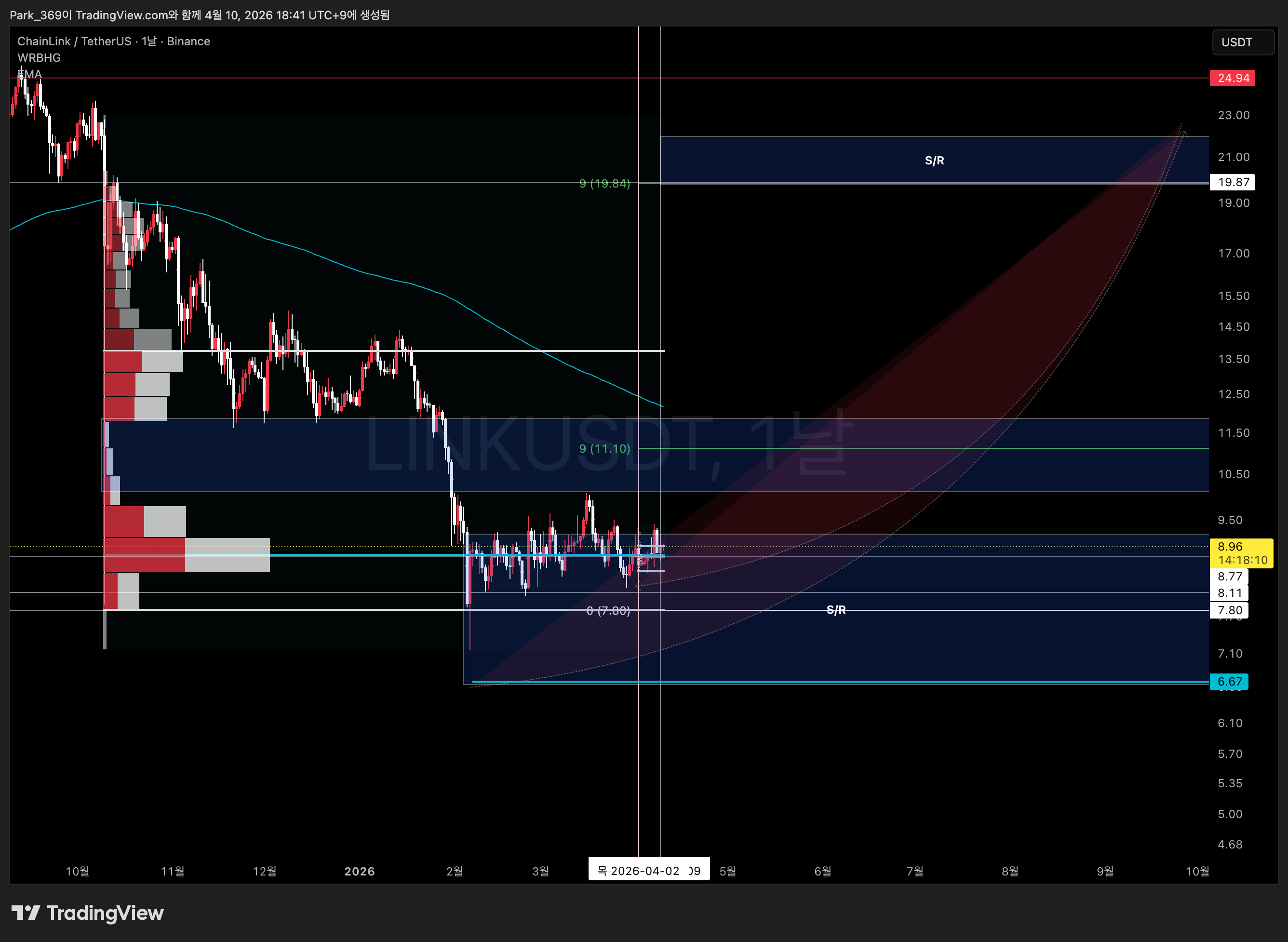
Task: Select the WRBHG indicator label
Action: click(x=39, y=57)
